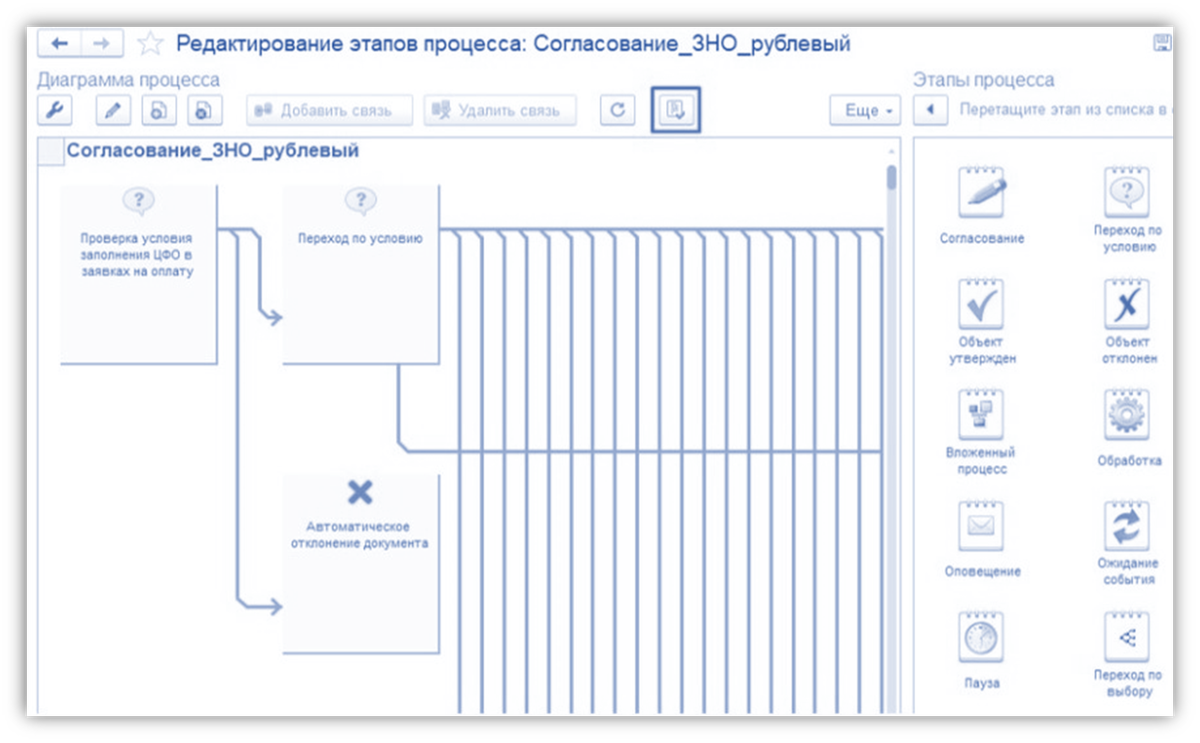Go back with the left arrow button
This screenshot has width=1200, height=743.
point(59,44)
